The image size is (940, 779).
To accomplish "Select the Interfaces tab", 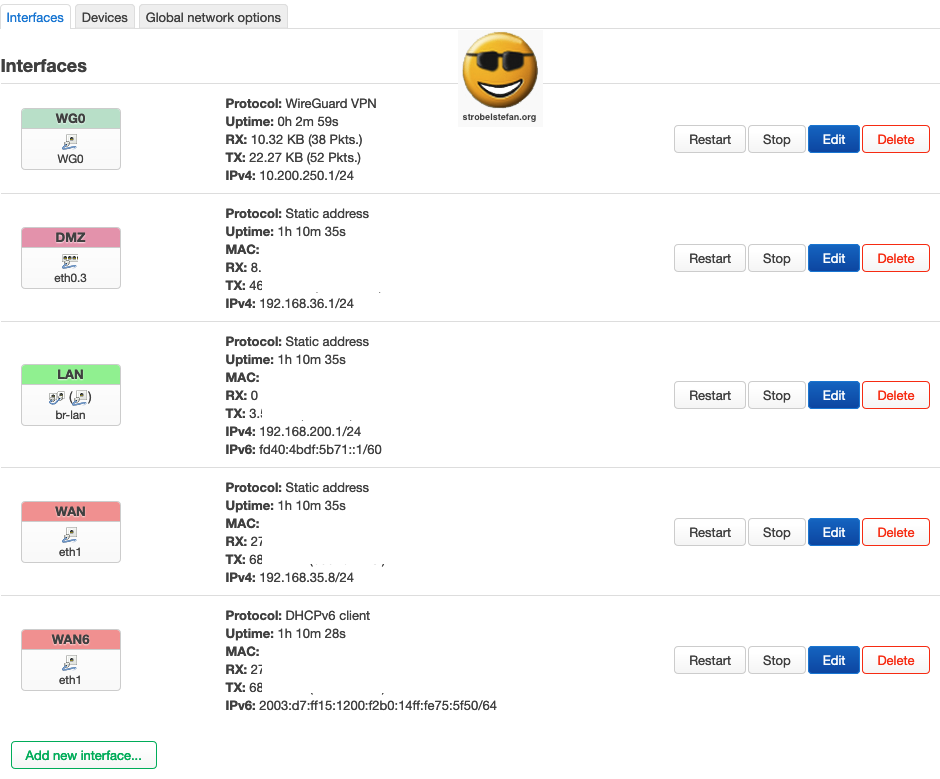I will (35, 17).
